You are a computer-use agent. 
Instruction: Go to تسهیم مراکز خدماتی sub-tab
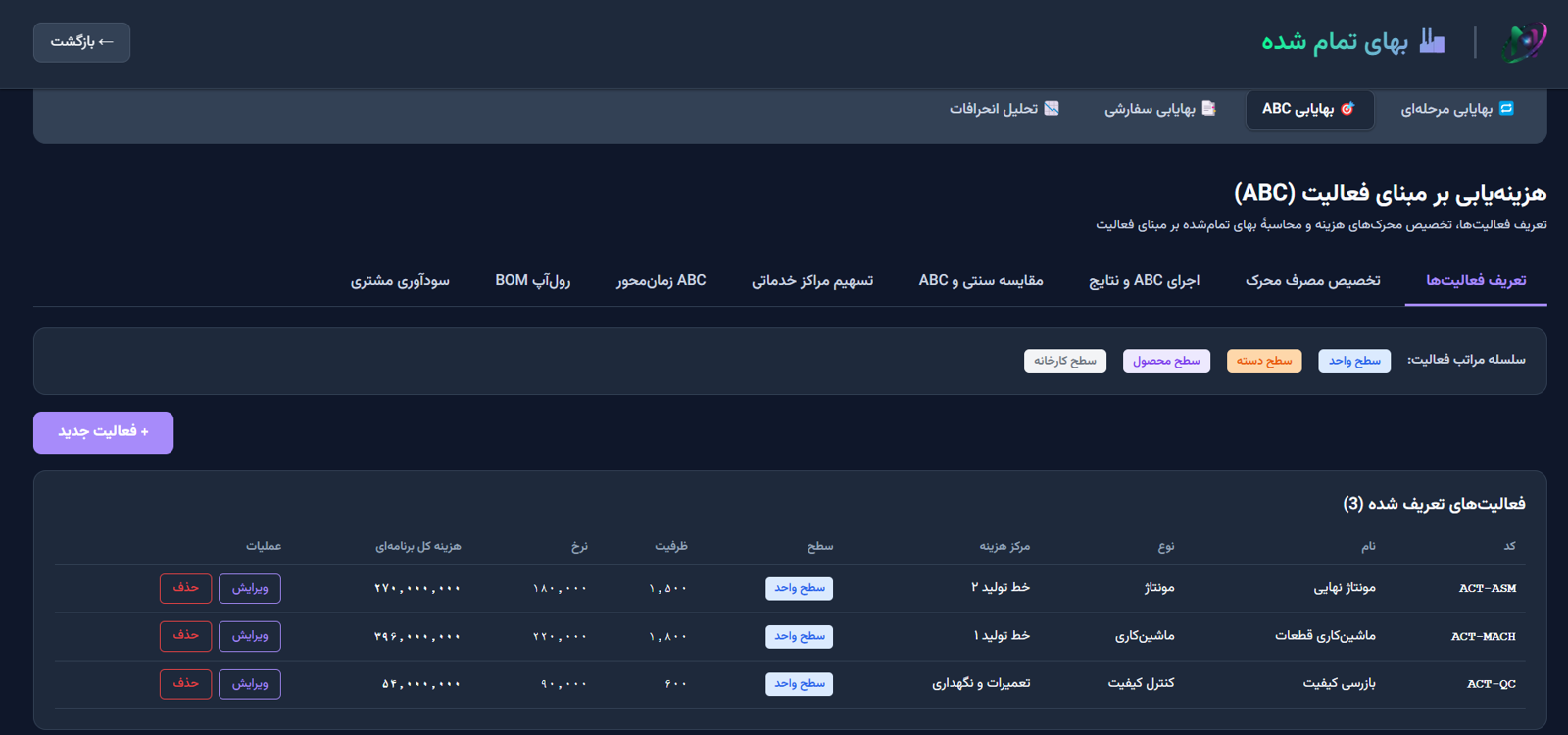pos(812,281)
